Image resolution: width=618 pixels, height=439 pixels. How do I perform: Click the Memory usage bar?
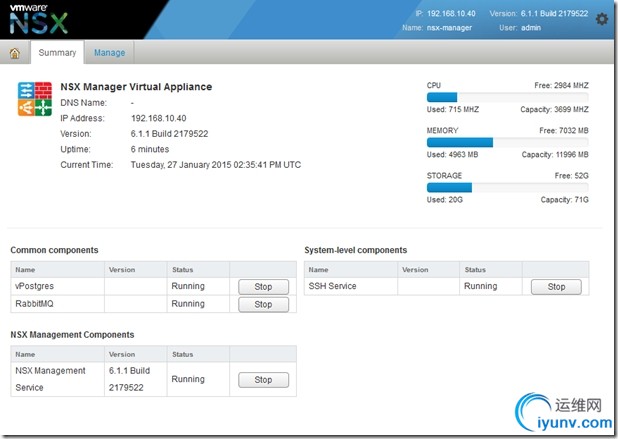coord(507,142)
